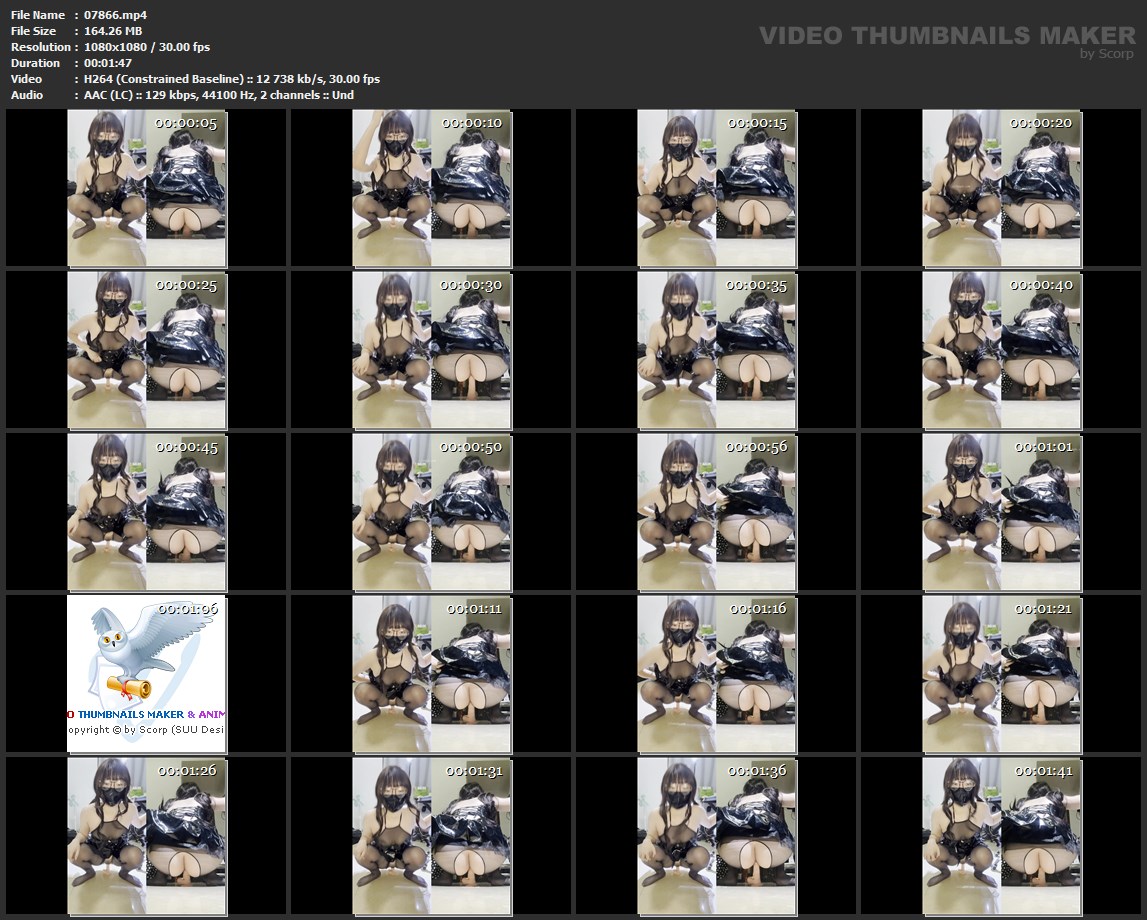Click the thumbnail marked 00:01:36
Viewport: 1147px width, 920px height.
(x=717, y=836)
